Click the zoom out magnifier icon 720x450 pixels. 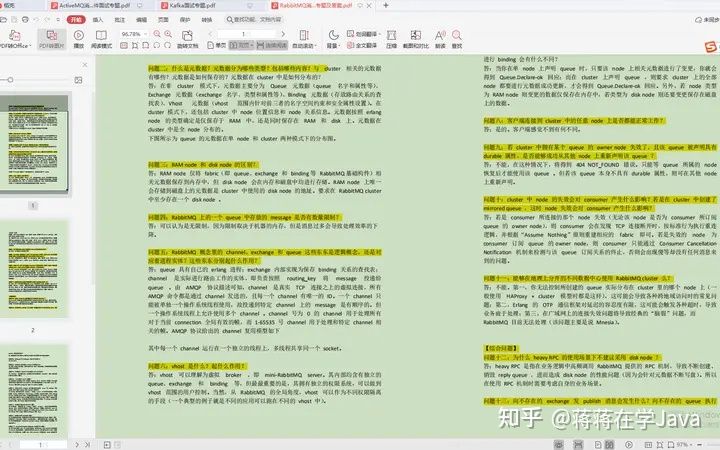(157, 34)
